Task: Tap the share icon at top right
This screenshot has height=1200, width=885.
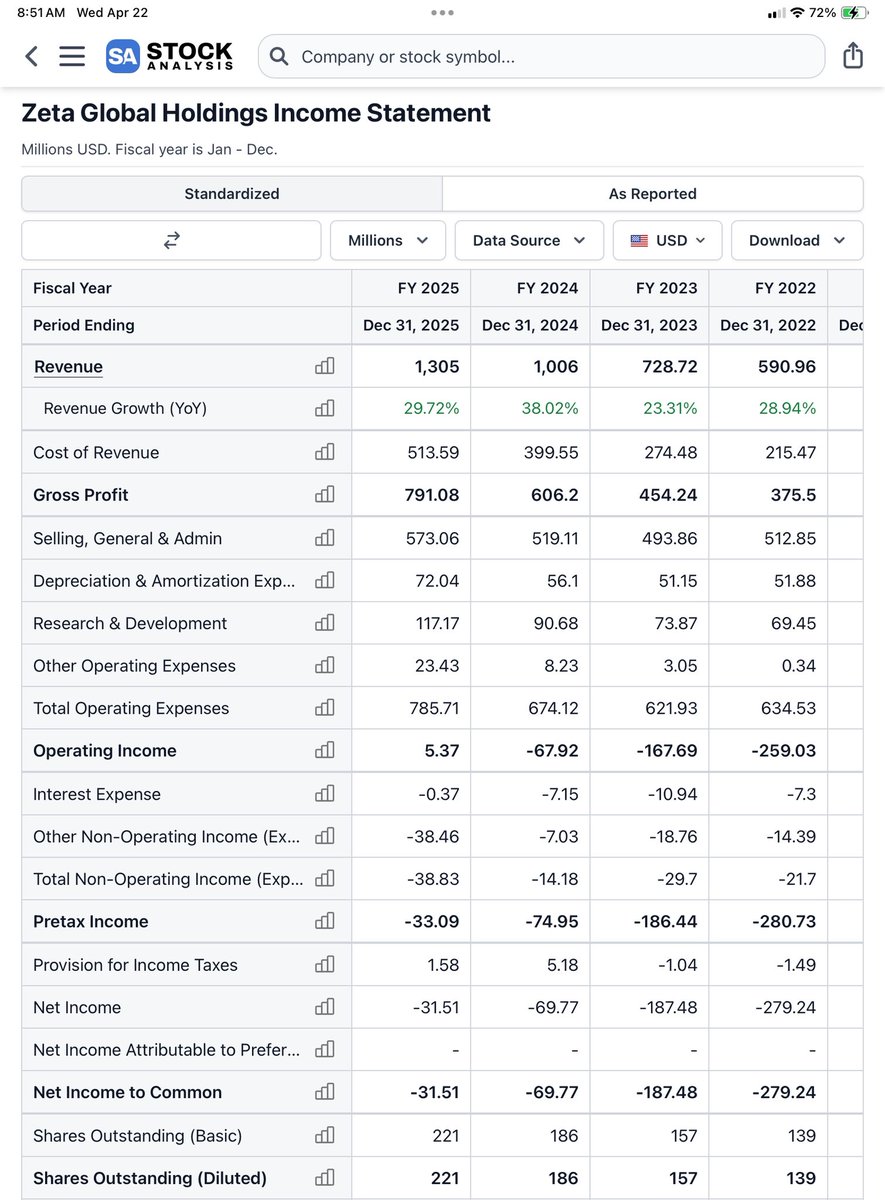Action: 852,55
